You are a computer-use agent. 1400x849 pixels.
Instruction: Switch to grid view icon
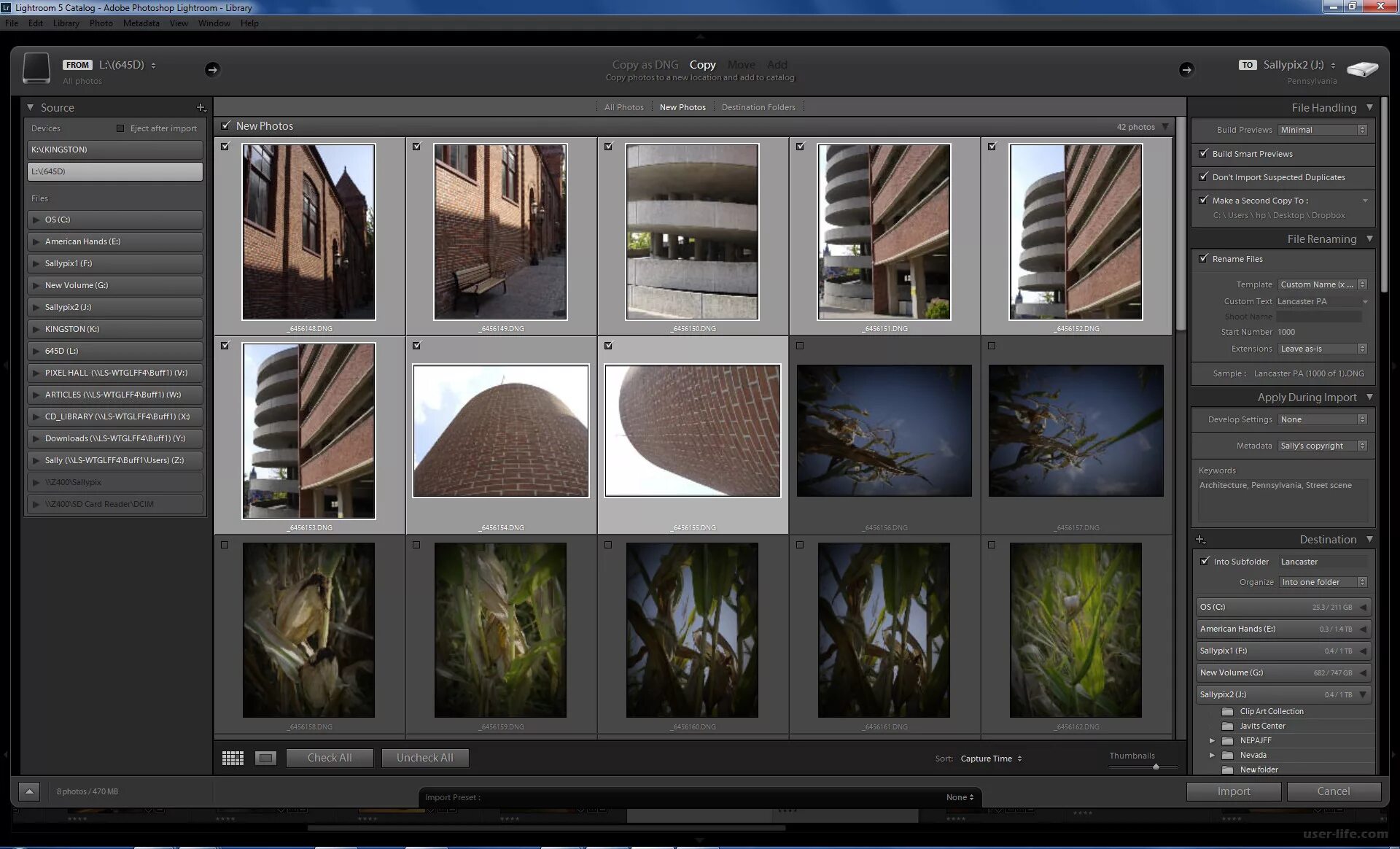tap(233, 759)
